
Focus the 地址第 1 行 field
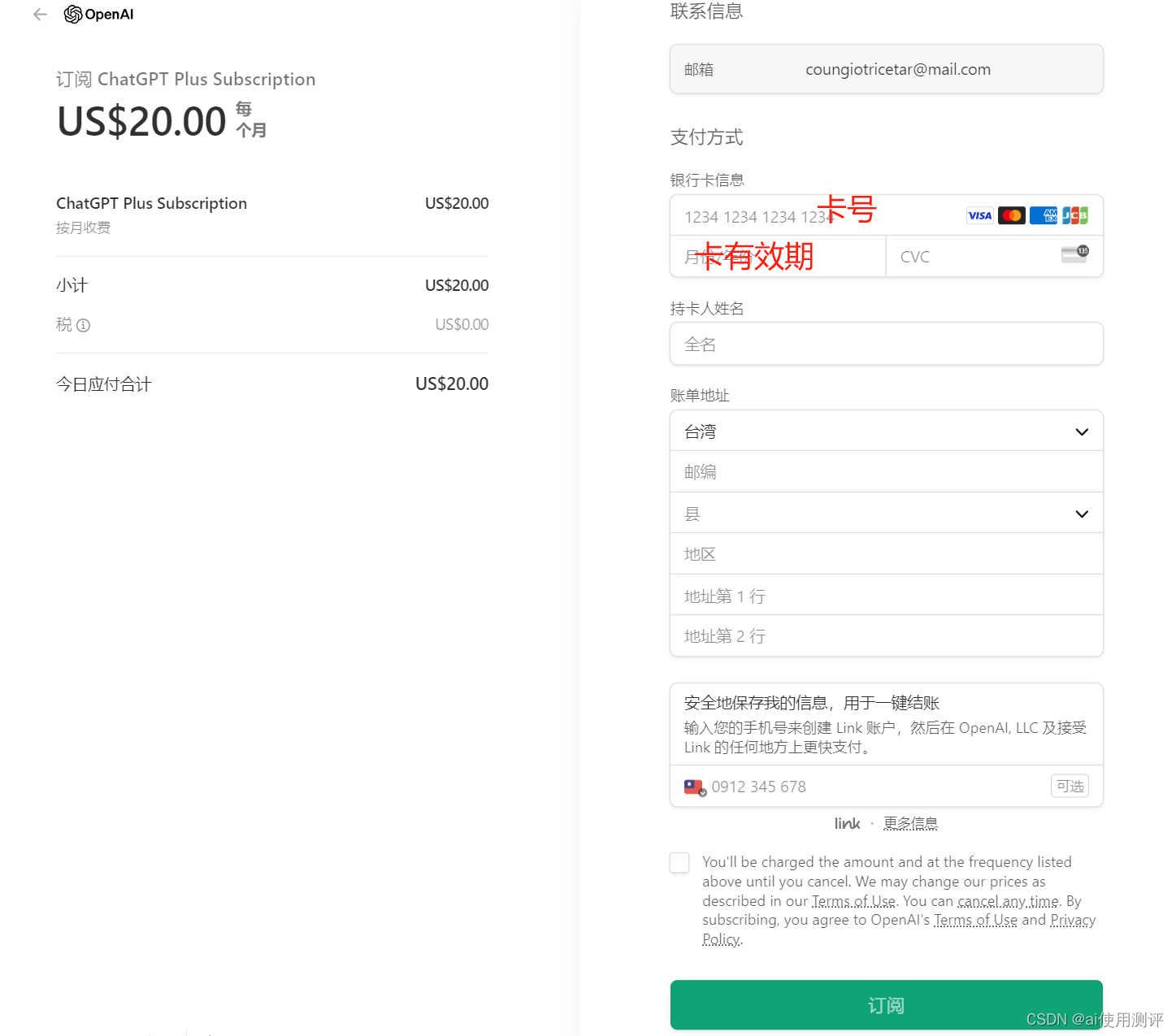[887, 596]
